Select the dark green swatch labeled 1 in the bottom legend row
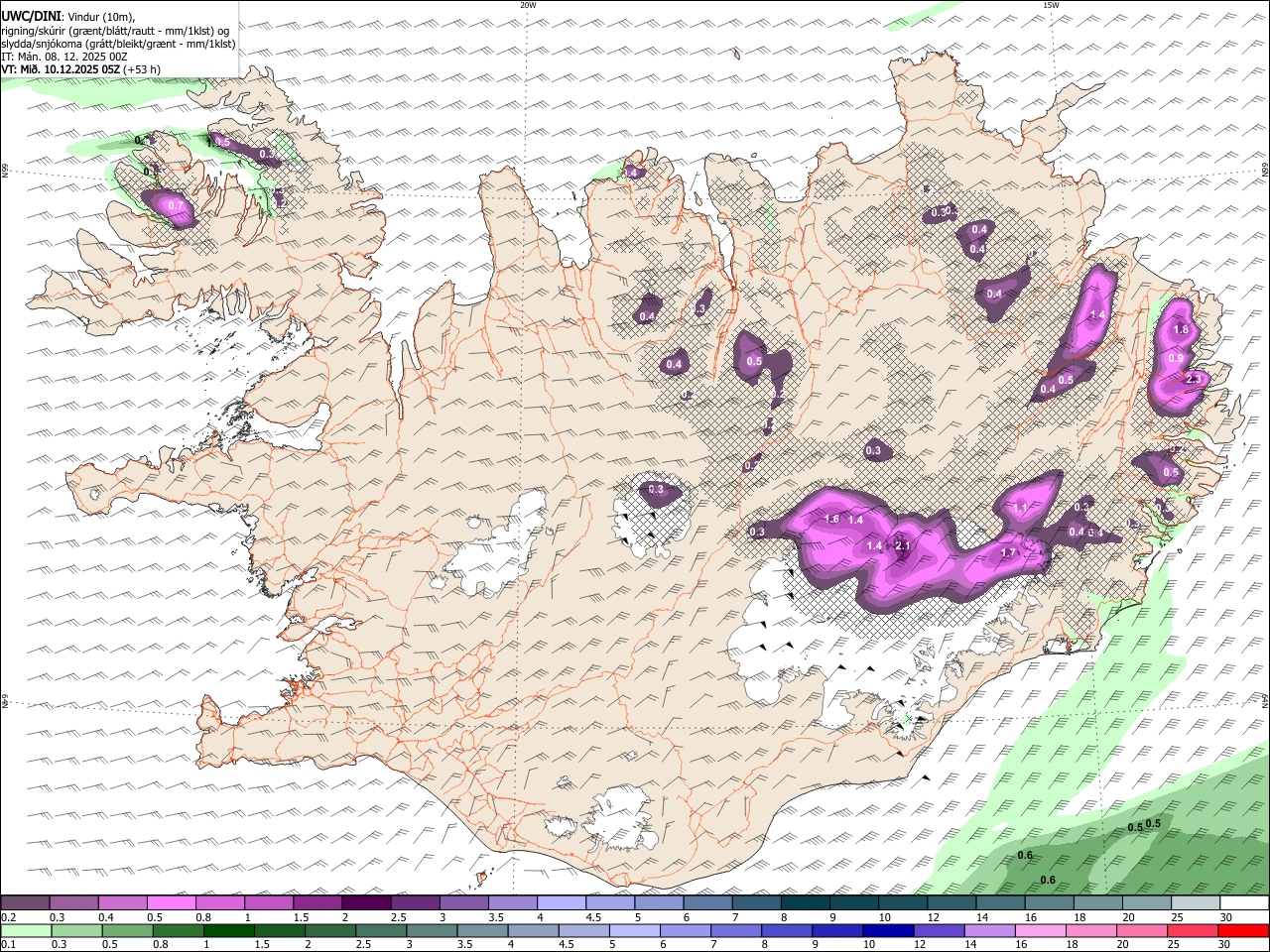 [228, 930]
